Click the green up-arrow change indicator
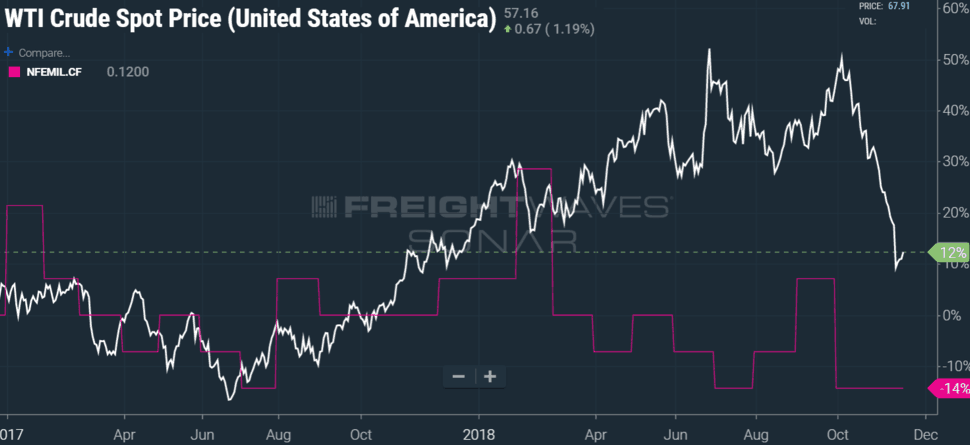This screenshot has height=445, width=970. pyautogui.click(x=507, y=29)
